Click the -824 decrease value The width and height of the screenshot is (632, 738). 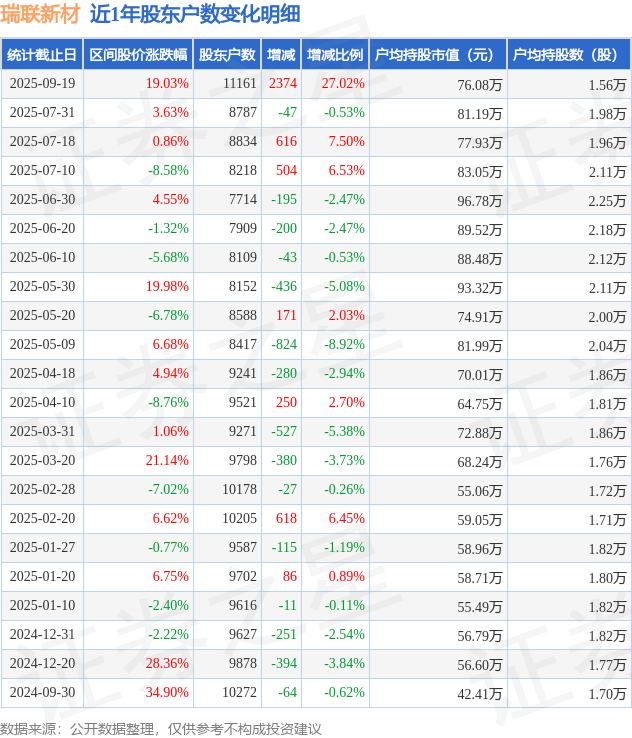tap(284, 345)
